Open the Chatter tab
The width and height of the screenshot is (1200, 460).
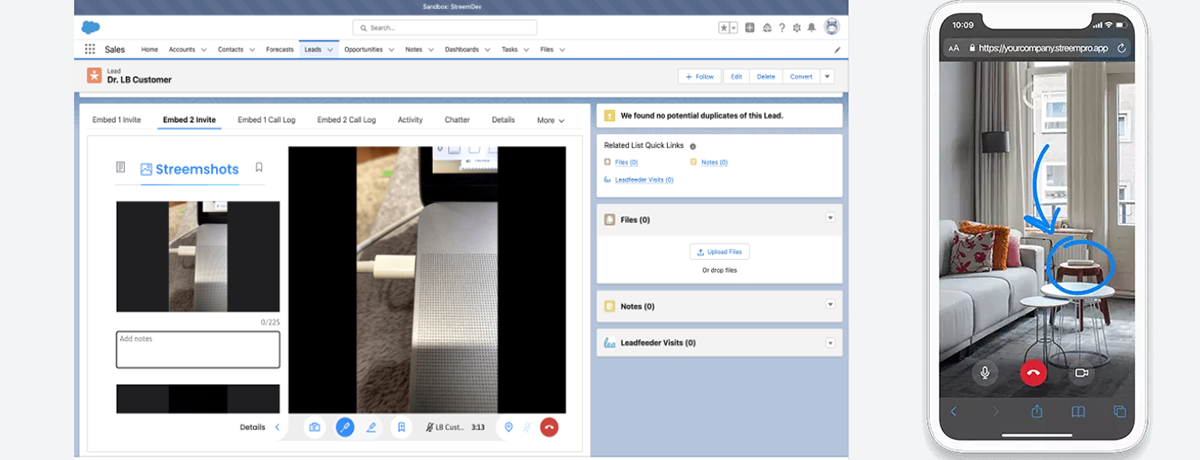coord(457,120)
